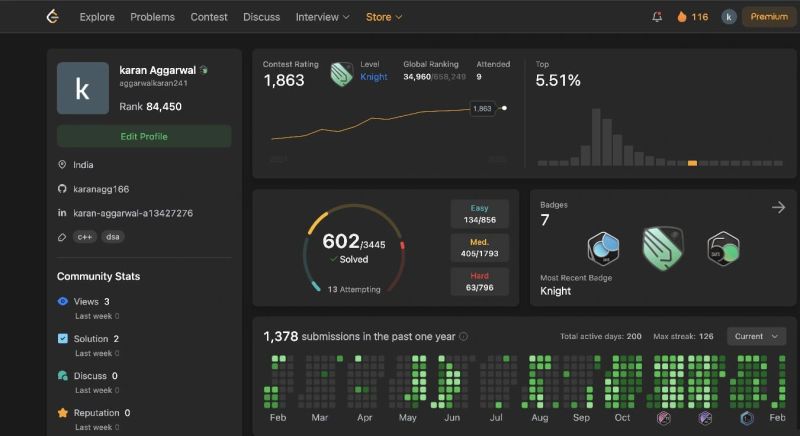Expand the Store dropdown menu
The height and width of the screenshot is (436, 800).
(384, 17)
